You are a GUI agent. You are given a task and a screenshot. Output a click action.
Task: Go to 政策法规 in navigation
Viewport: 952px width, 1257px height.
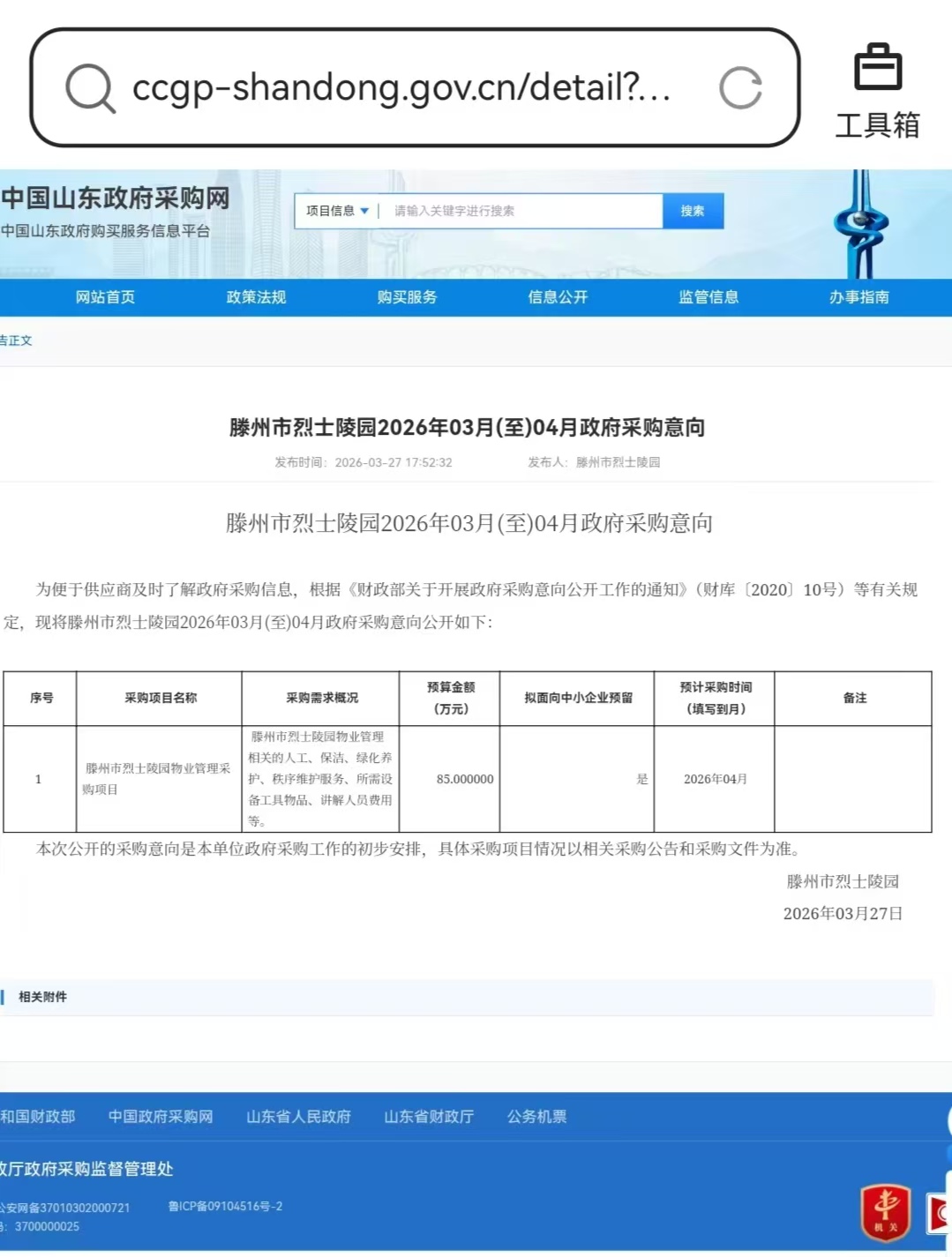click(256, 297)
